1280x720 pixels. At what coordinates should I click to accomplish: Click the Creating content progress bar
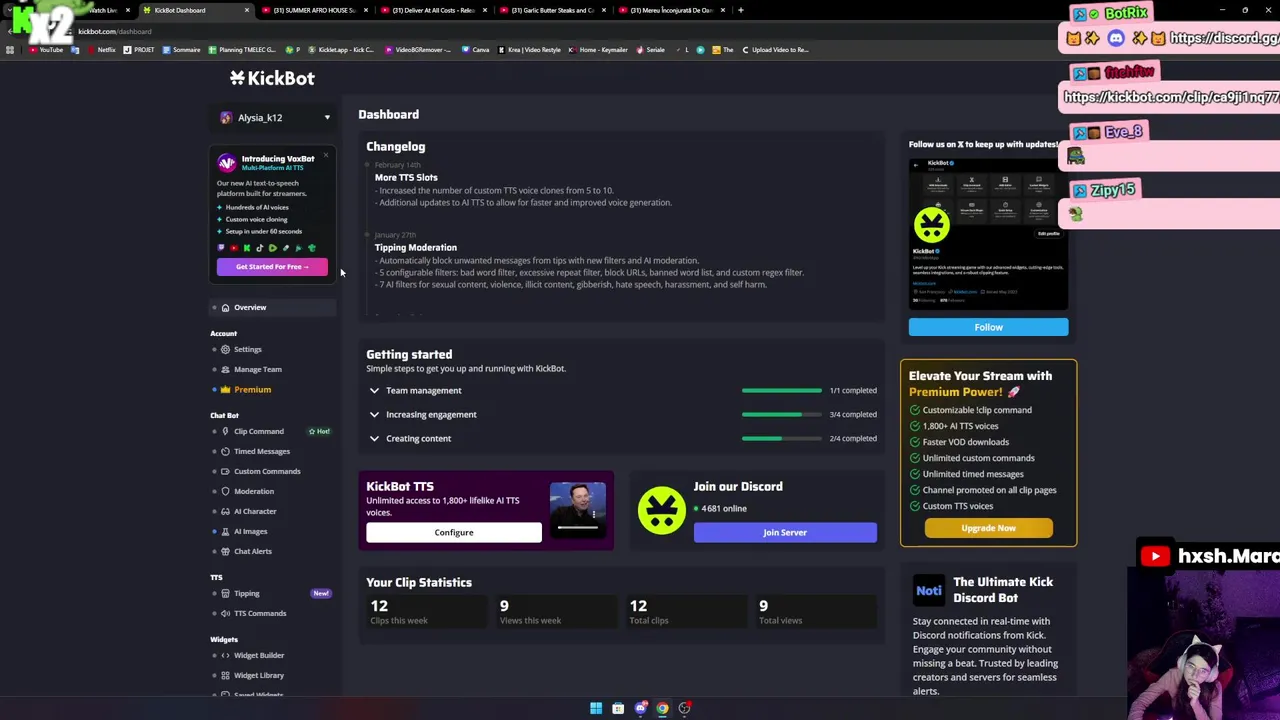782,439
